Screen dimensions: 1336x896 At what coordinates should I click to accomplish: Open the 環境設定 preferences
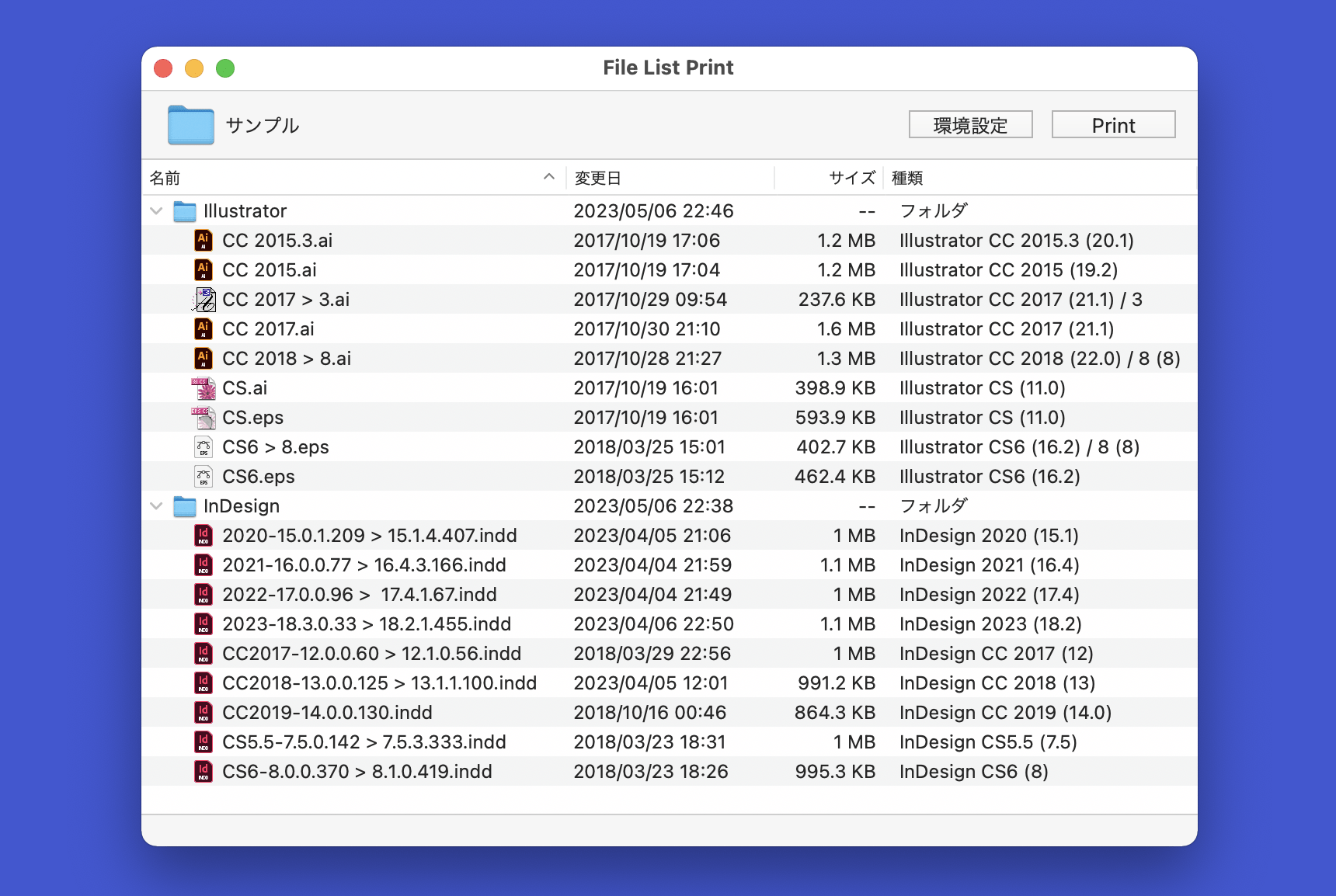970,124
